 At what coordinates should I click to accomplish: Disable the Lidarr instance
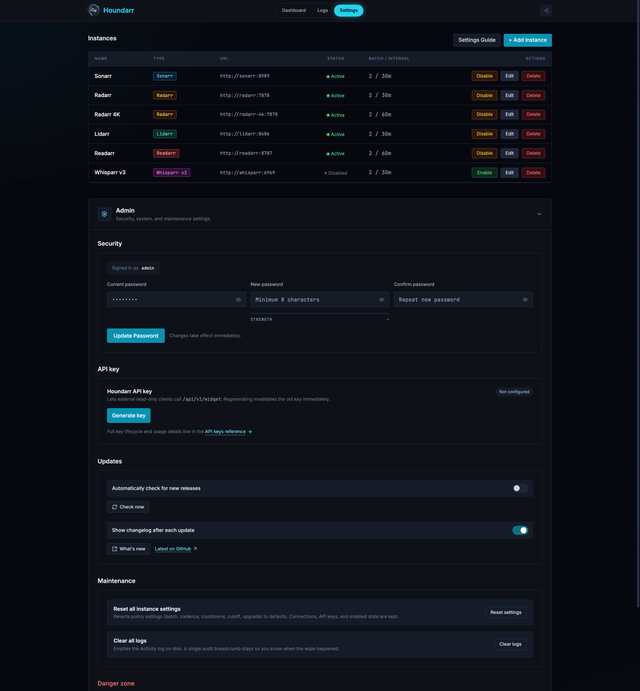pyautogui.click(x=484, y=134)
